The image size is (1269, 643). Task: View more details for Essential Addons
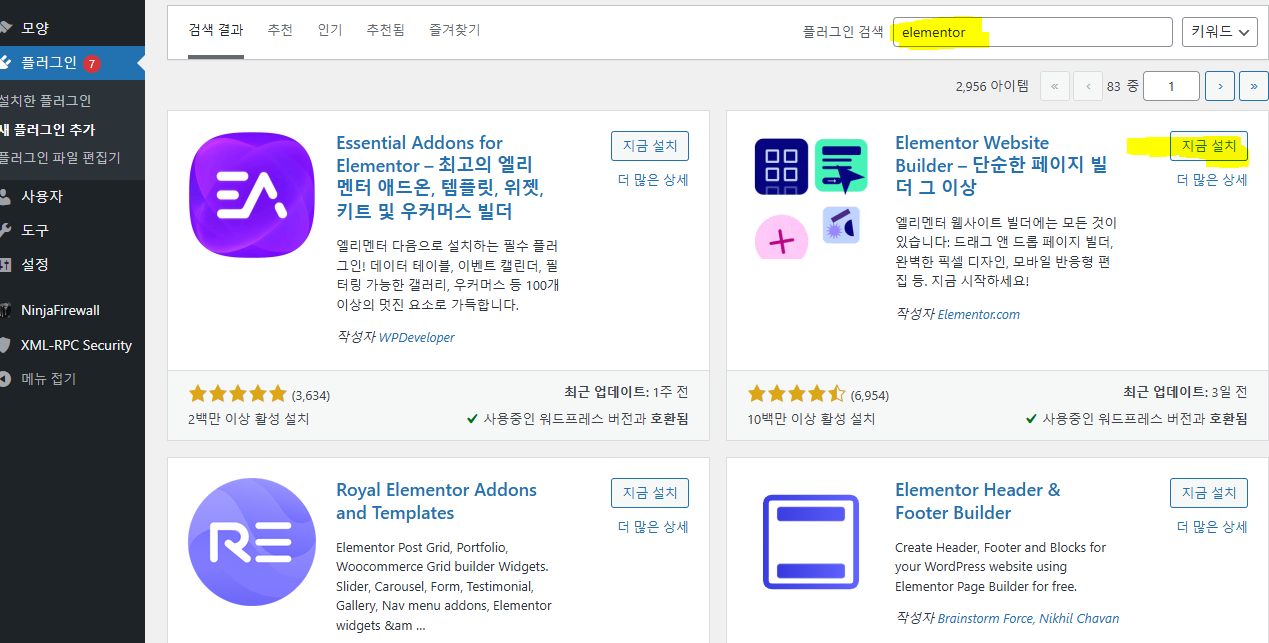[653, 180]
